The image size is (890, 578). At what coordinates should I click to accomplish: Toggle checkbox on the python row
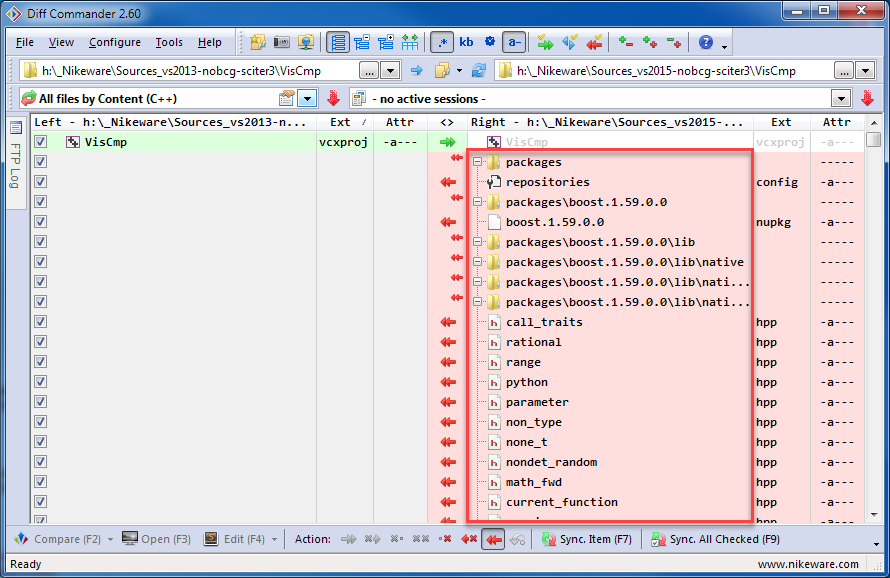tap(41, 382)
